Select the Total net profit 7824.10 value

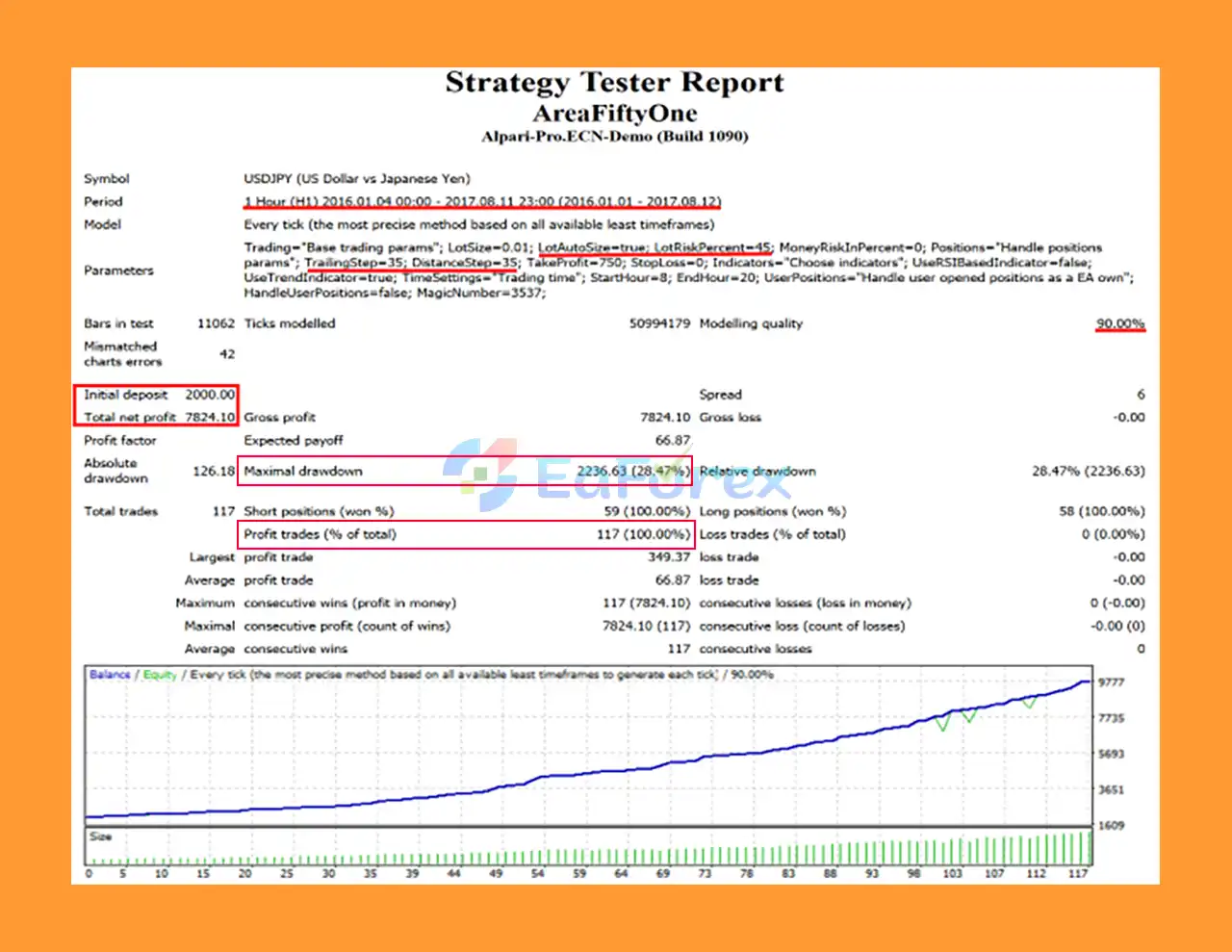210,418
